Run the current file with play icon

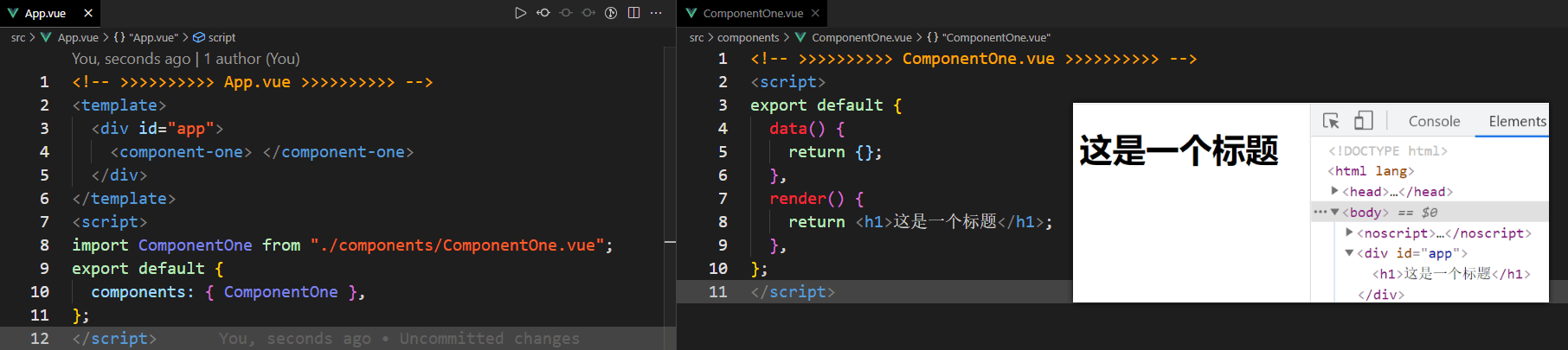(x=520, y=13)
